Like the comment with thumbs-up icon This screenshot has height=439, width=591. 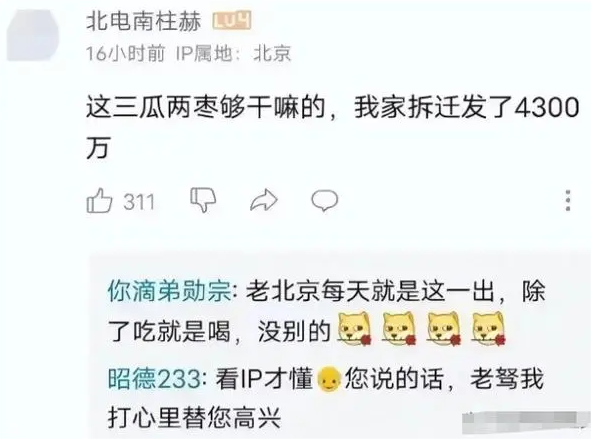(x=100, y=201)
